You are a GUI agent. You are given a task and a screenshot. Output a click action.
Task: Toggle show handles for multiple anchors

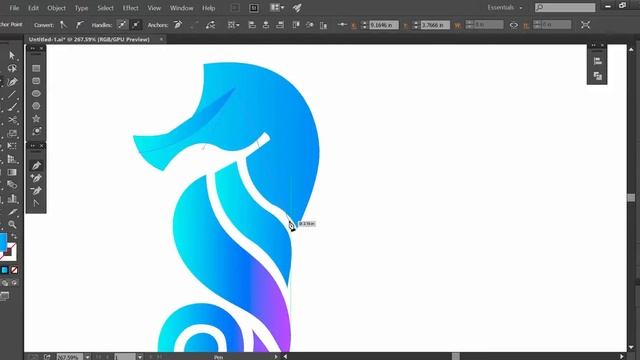point(122,25)
